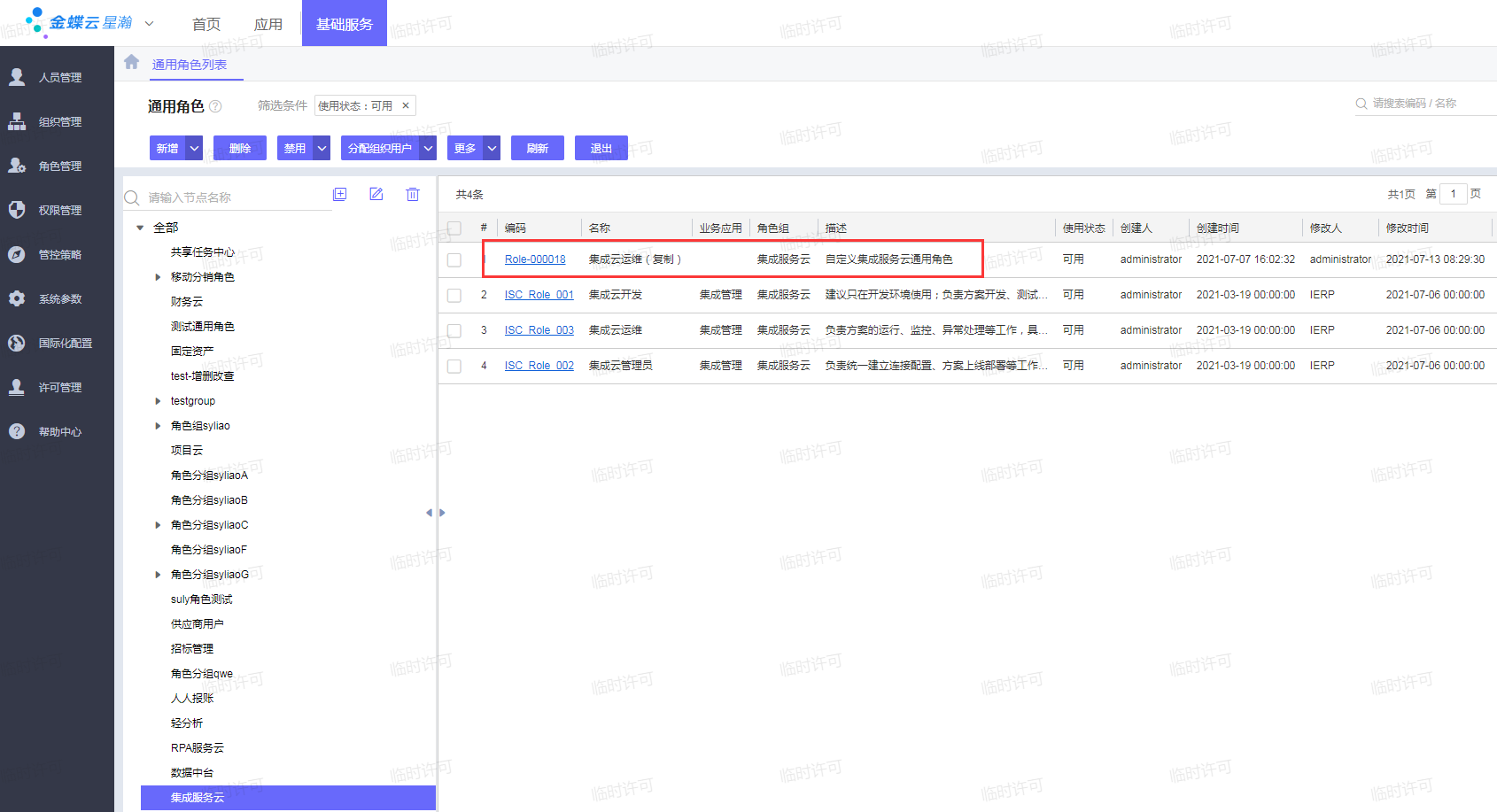Check the row for Role-000018
Image resolution: width=1497 pixels, height=812 pixels.
(454, 259)
